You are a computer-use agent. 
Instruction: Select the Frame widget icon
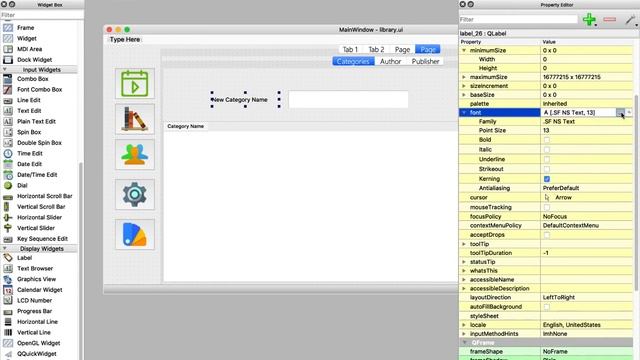pos(8,28)
